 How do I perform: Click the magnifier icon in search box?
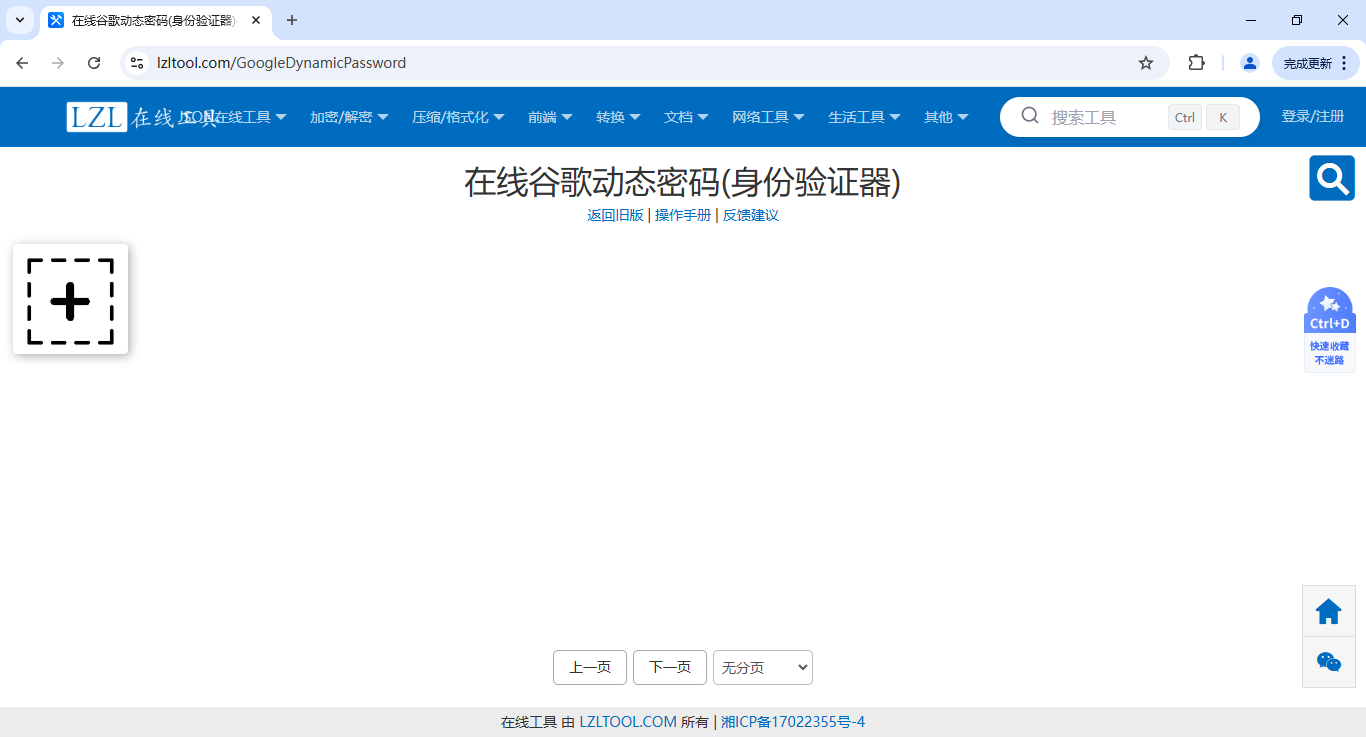(x=1030, y=116)
